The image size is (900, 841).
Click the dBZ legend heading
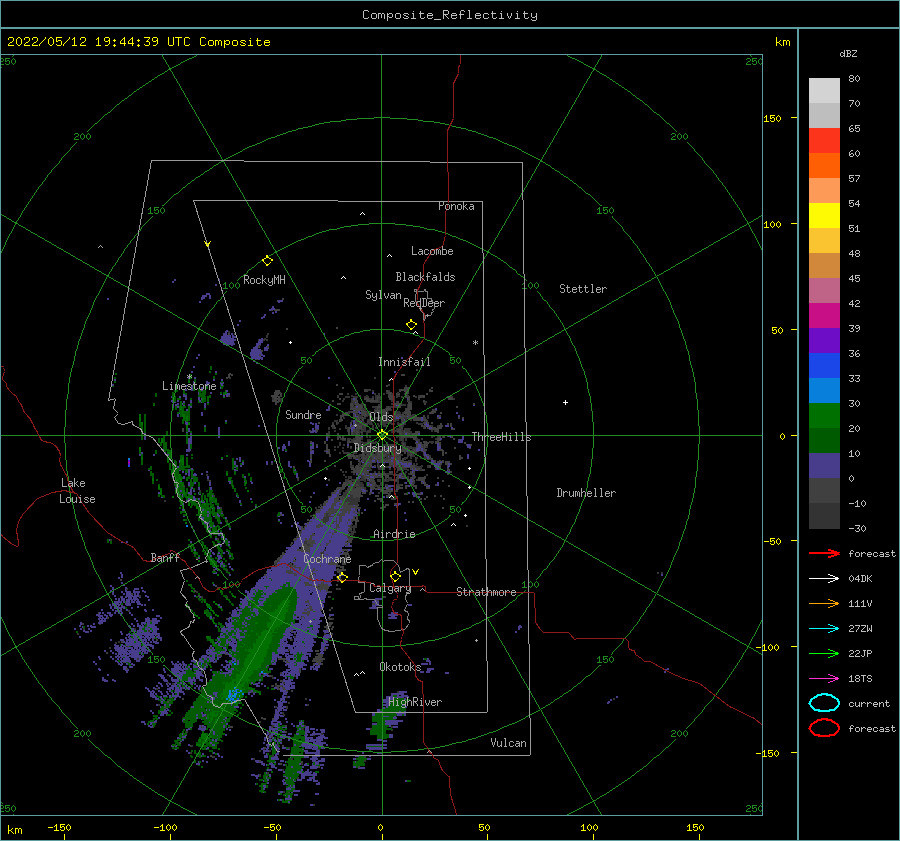pos(848,53)
